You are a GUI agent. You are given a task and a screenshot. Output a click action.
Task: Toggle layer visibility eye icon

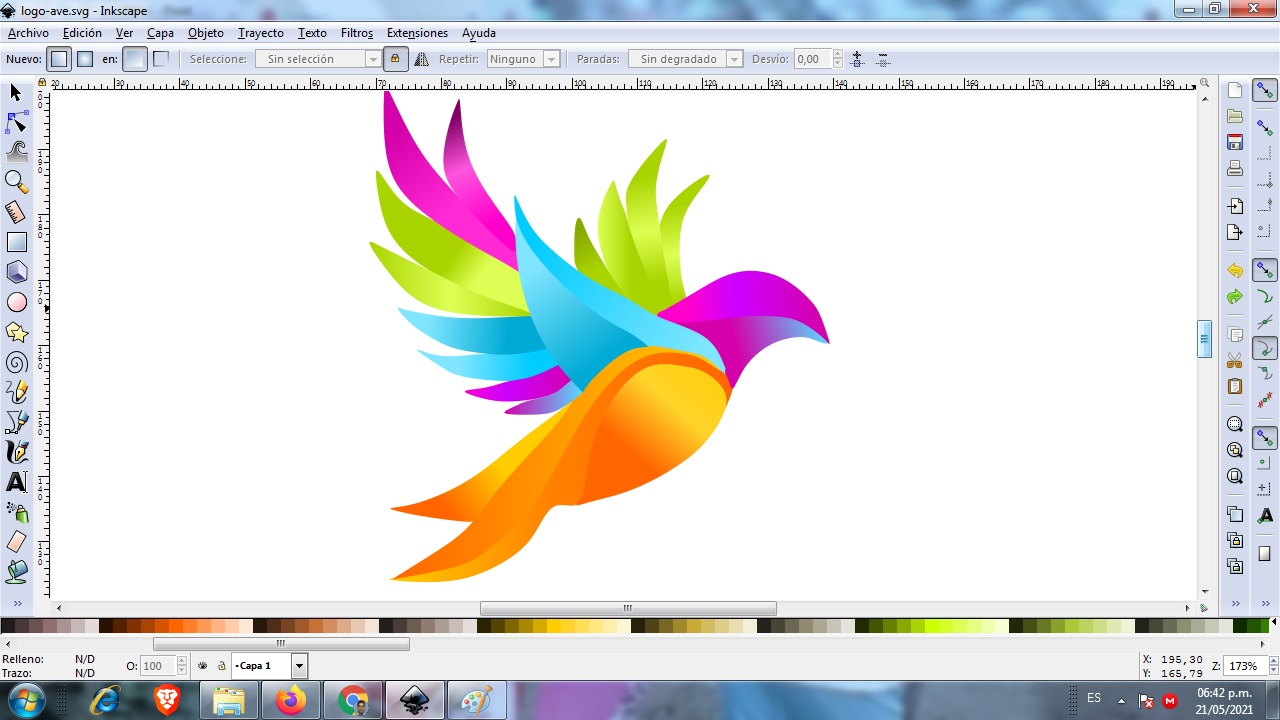(x=203, y=665)
